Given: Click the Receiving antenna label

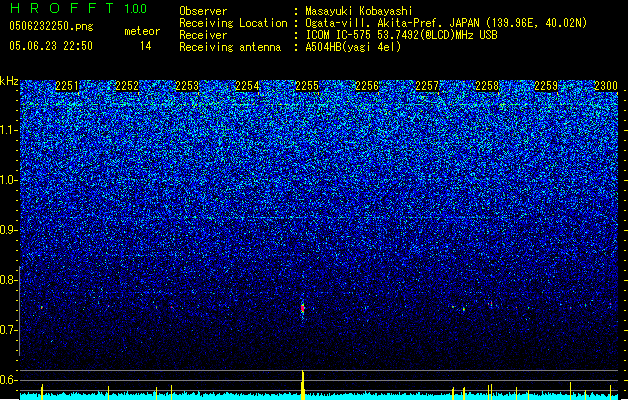Looking at the screenshot, I should click(x=230, y=47).
